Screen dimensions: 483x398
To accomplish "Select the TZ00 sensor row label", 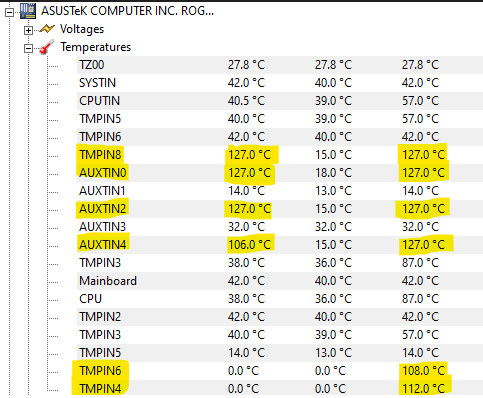I will 92,65.
